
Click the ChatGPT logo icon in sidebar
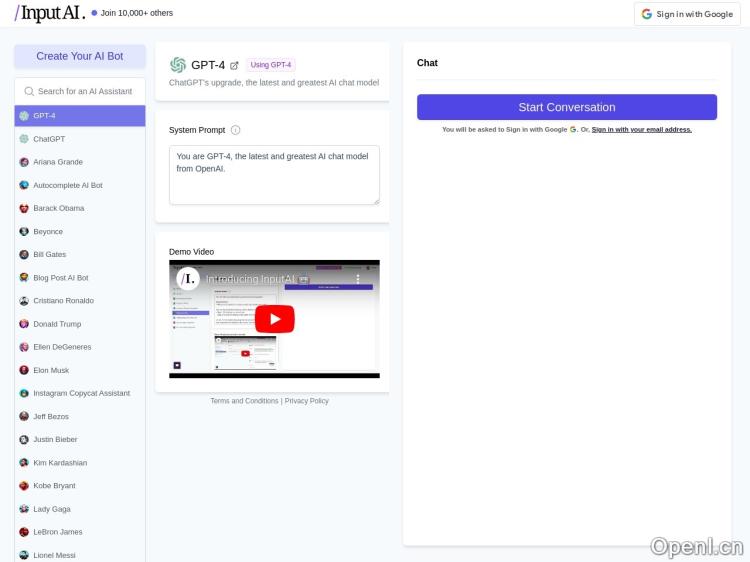click(24, 139)
